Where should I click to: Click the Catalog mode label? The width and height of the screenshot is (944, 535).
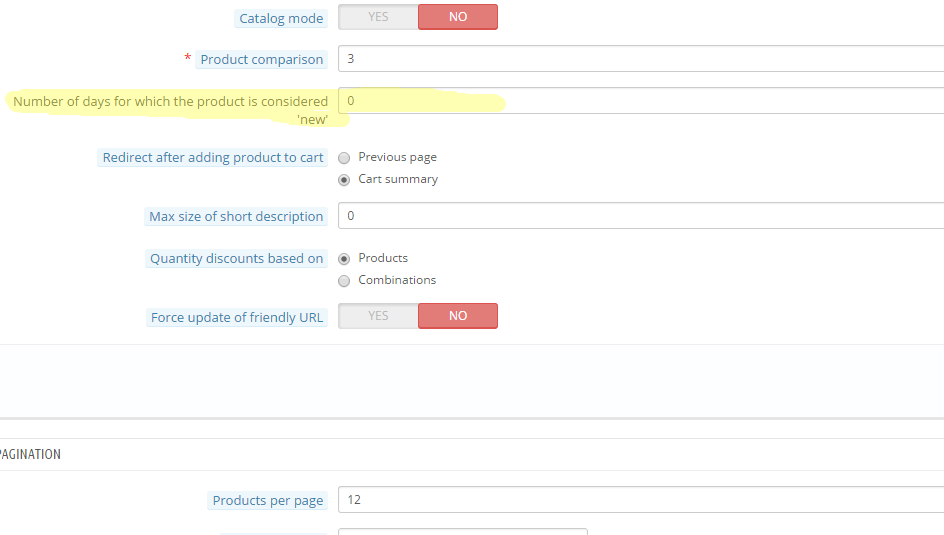click(281, 19)
